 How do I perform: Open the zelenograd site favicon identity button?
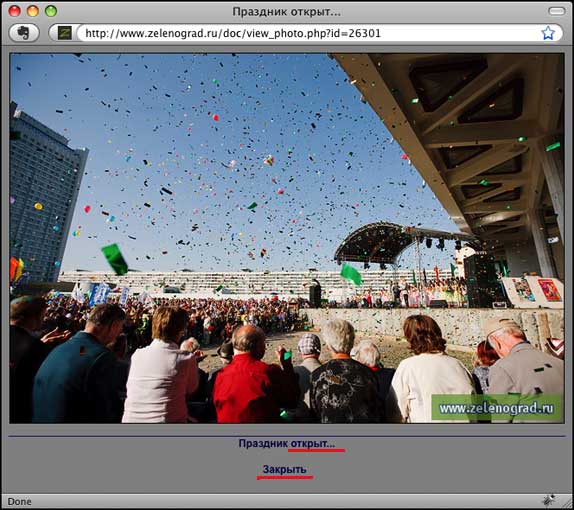[x=65, y=33]
